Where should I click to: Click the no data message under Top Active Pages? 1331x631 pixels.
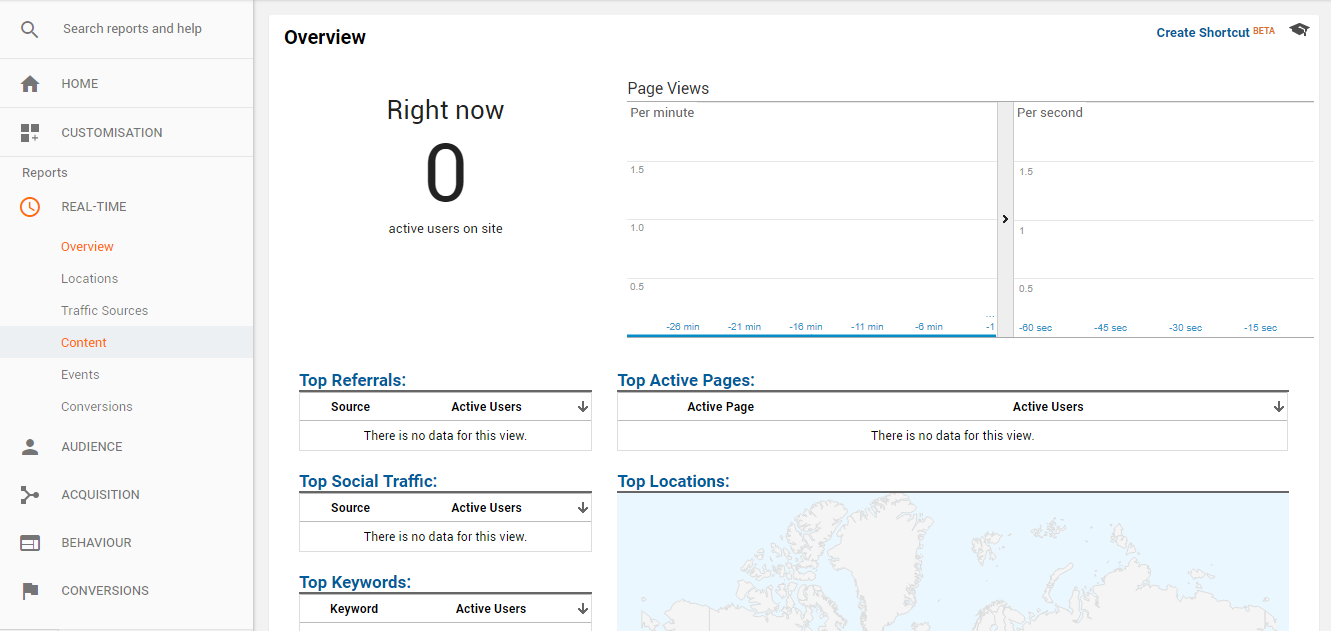(x=952, y=436)
